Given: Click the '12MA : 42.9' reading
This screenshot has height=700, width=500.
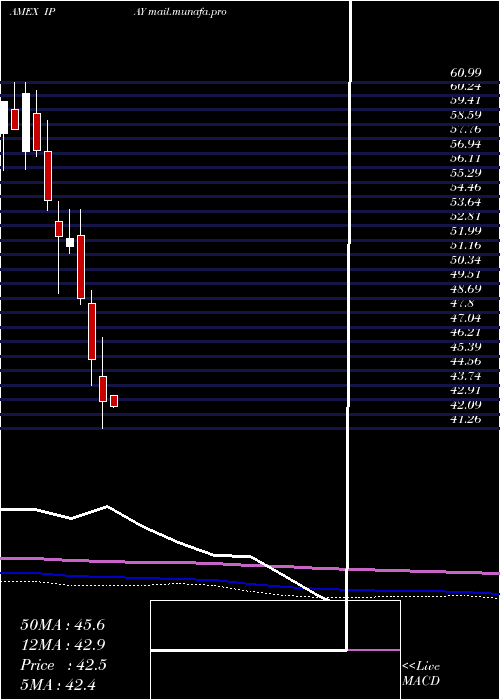Looking at the screenshot, I should point(62,645).
